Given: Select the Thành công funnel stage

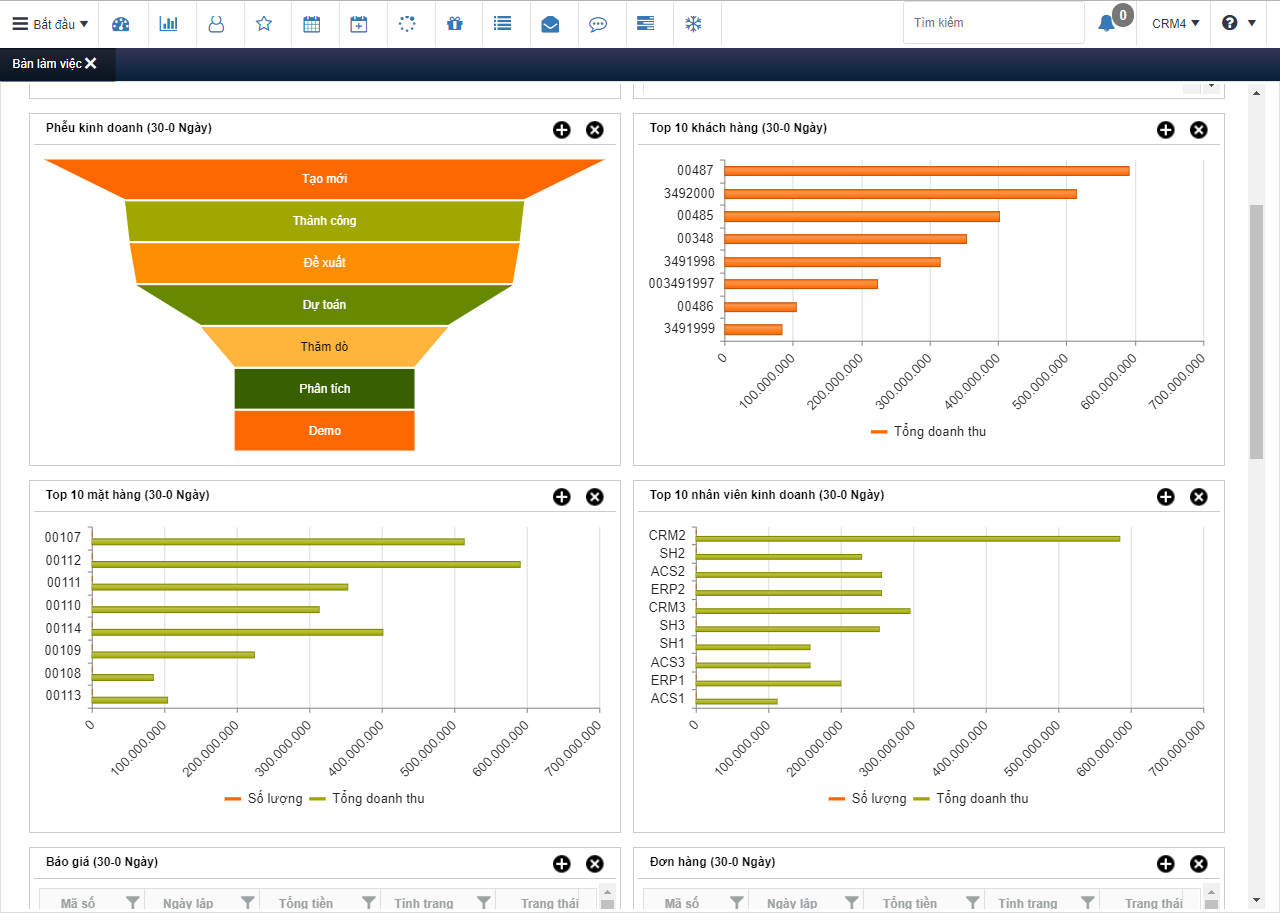Looking at the screenshot, I should point(325,221).
